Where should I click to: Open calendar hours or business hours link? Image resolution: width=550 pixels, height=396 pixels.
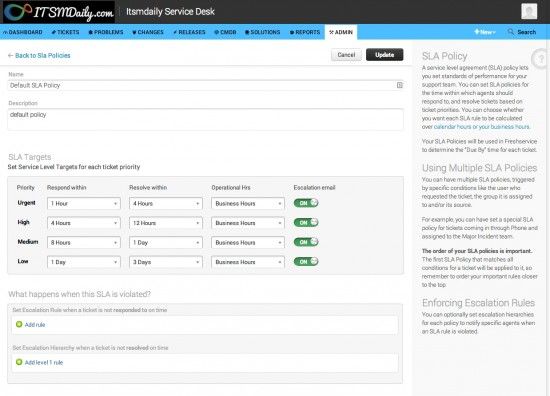click(482, 127)
